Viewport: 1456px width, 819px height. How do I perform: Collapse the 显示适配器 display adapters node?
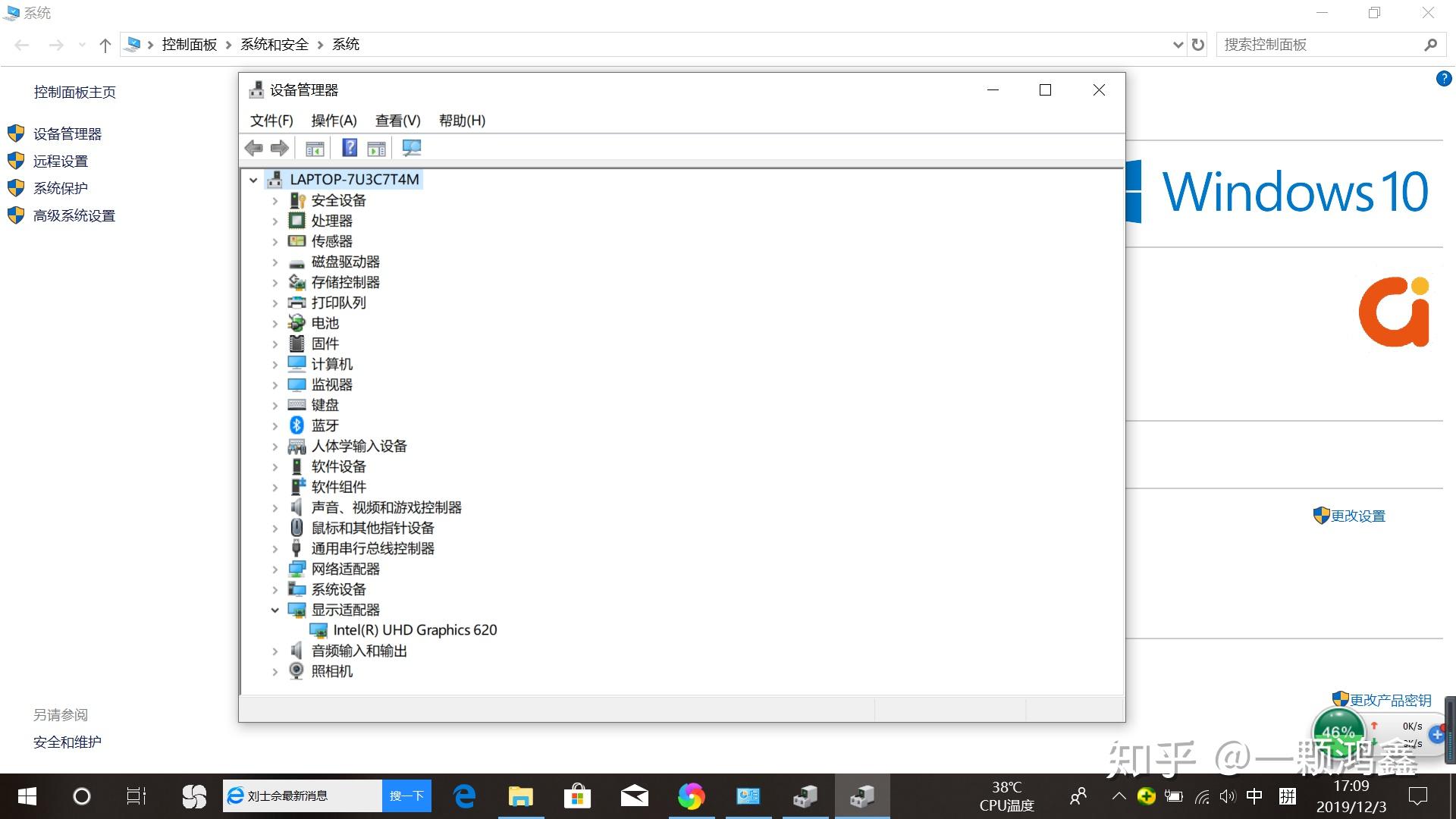click(275, 610)
